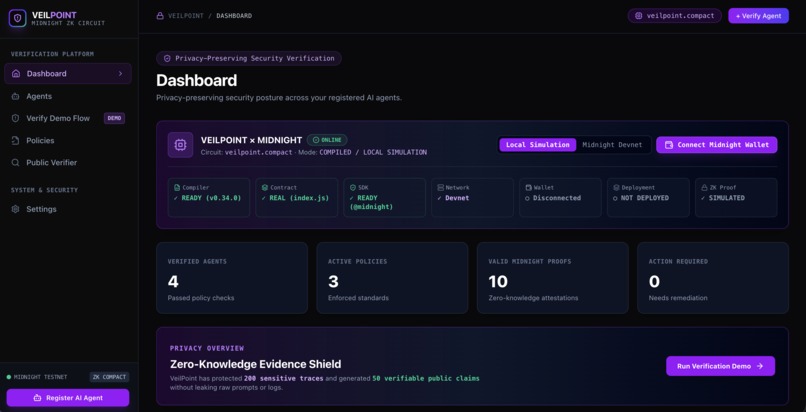Click the DEMO badge in sidebar
Image resolution: width=806 pixels, height=412 pixels.
114,118
